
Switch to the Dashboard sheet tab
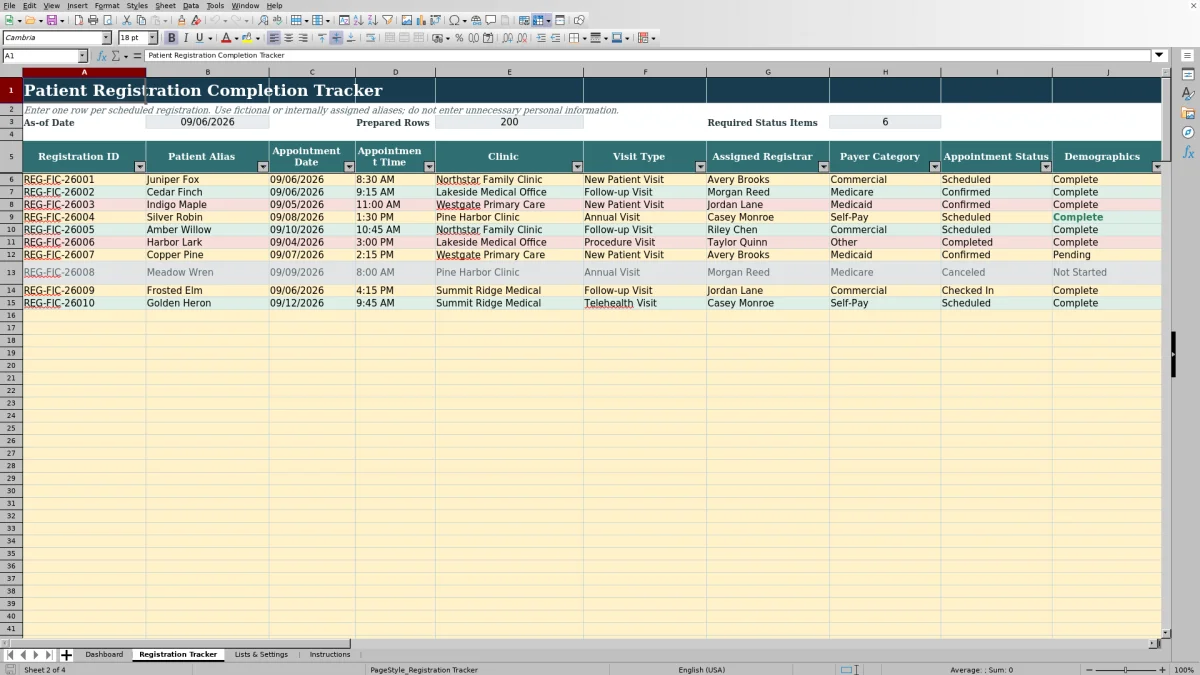coord(104,655)
